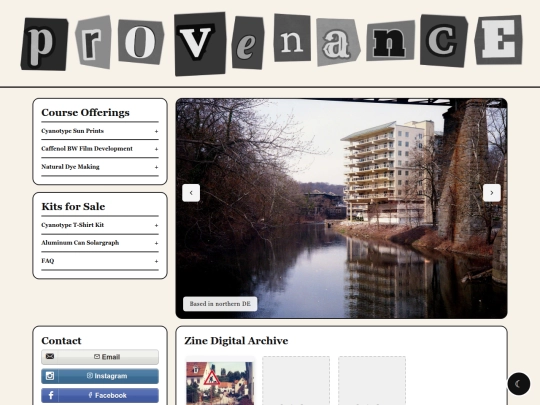
Task: Click the Zine Digital Archive heading
Action: point(236,341)
